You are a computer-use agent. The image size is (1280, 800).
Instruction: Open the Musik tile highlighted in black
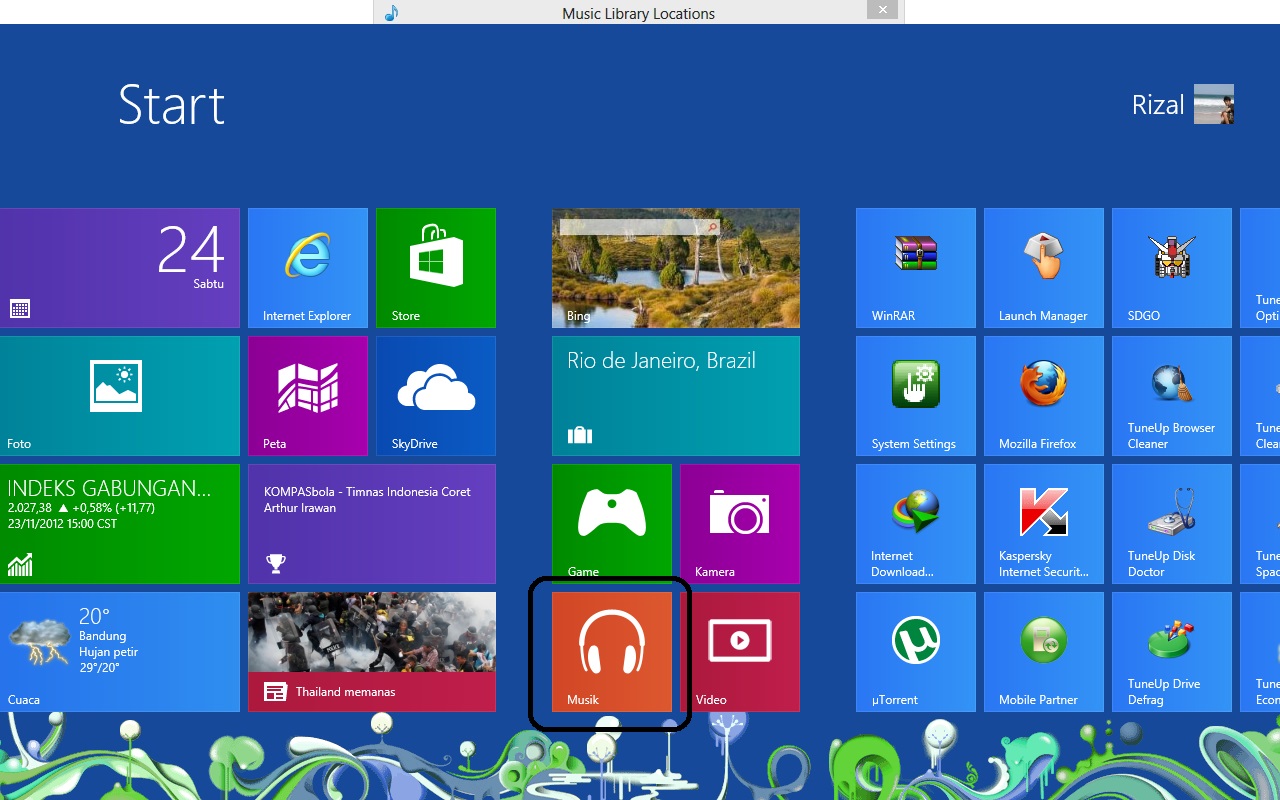(x=610, y=650)
